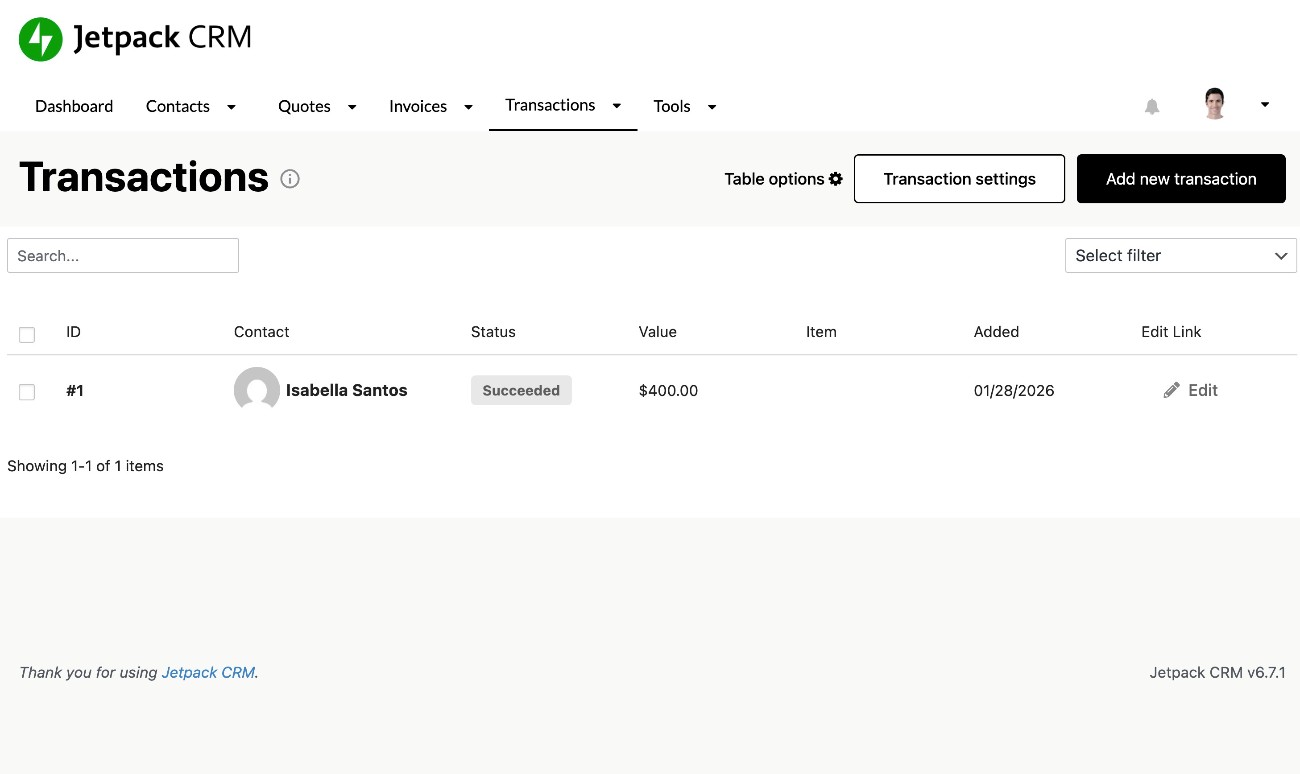This screenshot has height=774, width=1300.
Task: Open the Select filter dropdown
Action: point(1180,255)
